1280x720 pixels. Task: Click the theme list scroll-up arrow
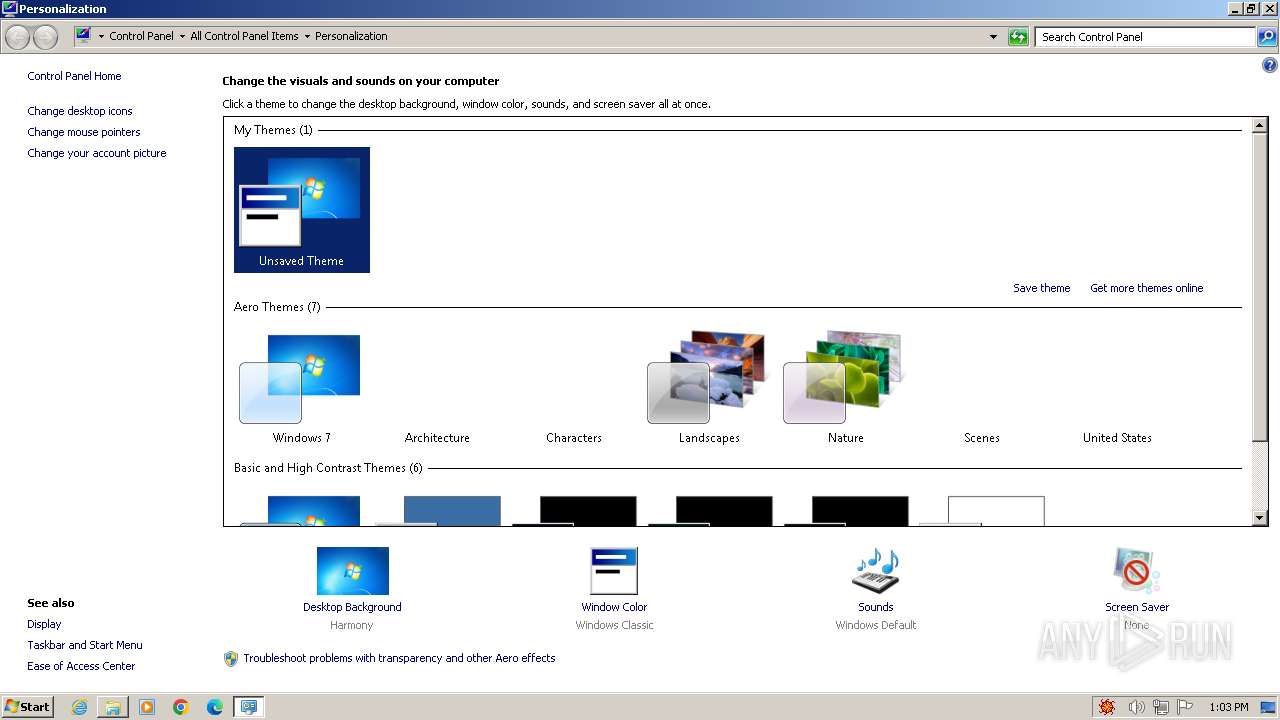pyautogui.click(x=1260, y=125)
